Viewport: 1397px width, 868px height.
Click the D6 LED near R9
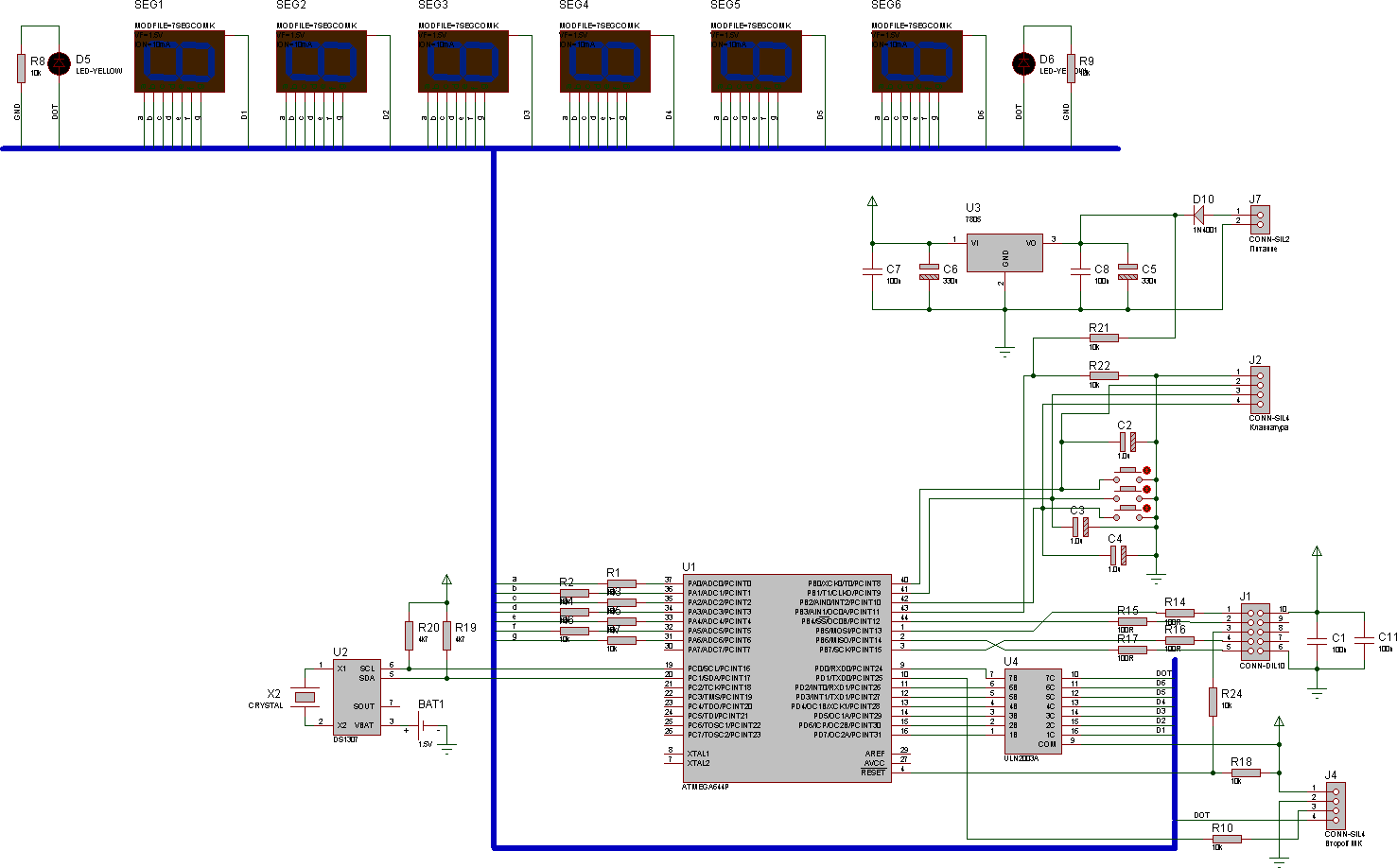coord(1023,63)
